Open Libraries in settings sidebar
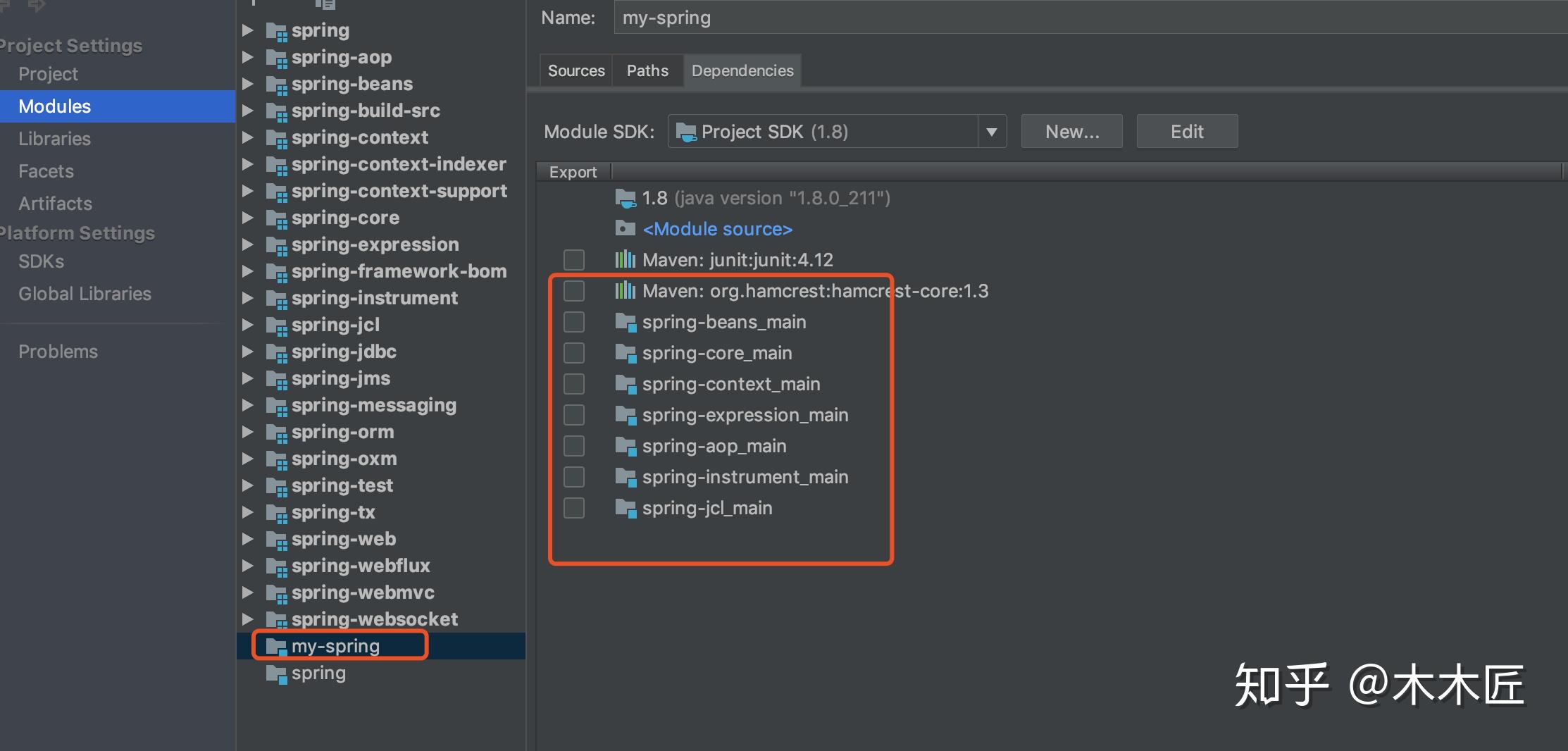The width and height of the screenshot is (1568, 751). 54,139
